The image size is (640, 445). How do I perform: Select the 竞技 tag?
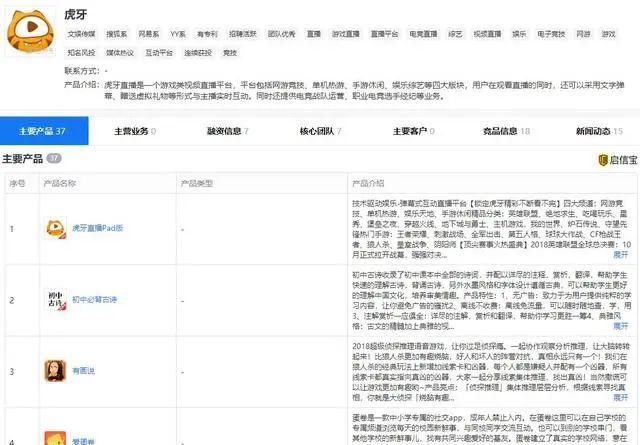tap(230, 53)
